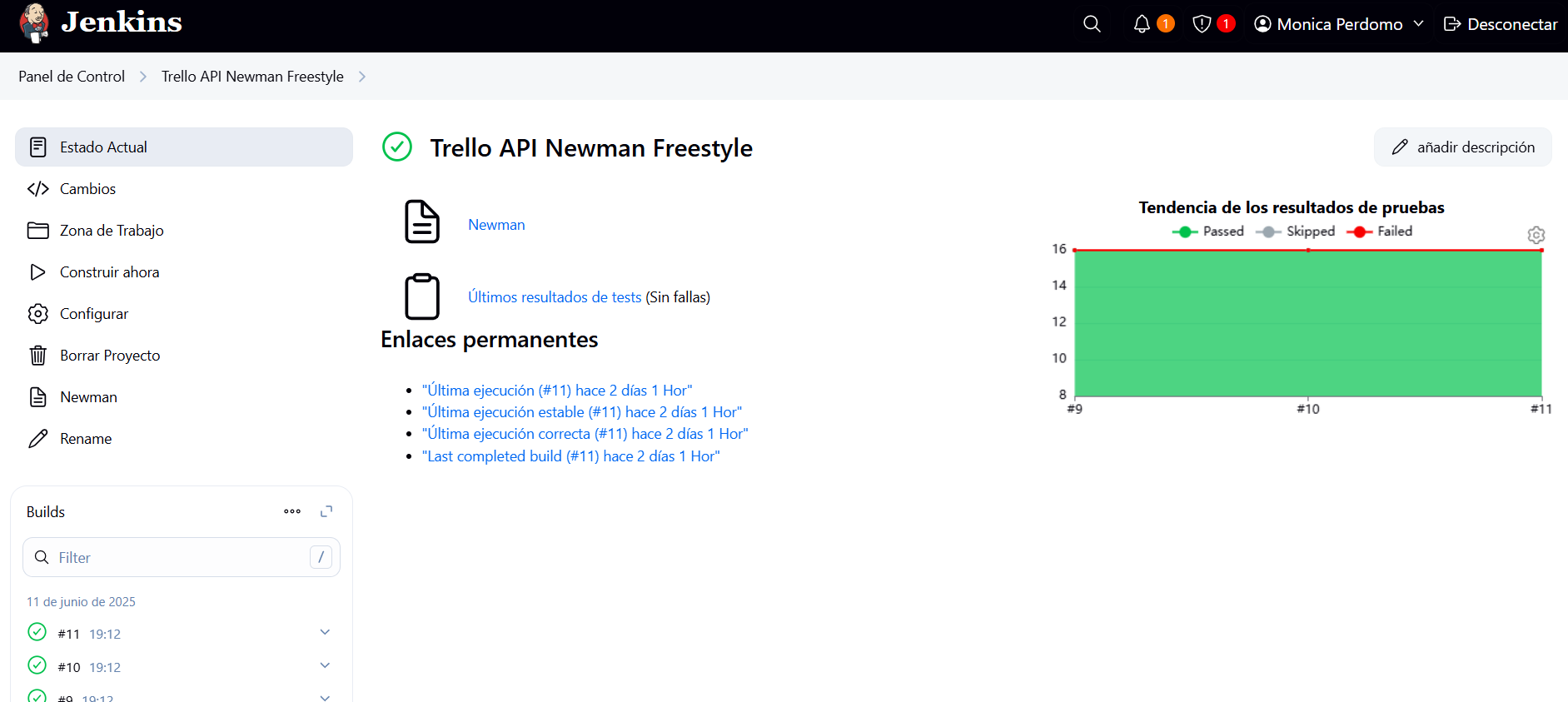Click the Jenkins butler logo
This screenshot has width=1568, height=702.
coord(34,23)
